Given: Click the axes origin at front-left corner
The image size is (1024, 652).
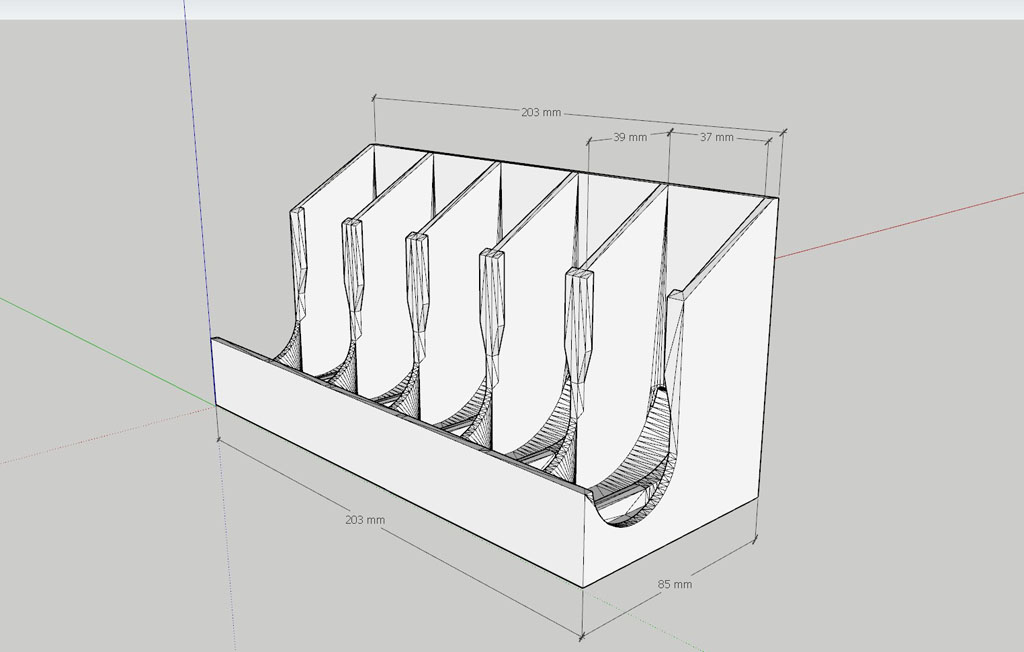Looking at the screenshot, I should (x=217, y=403).
